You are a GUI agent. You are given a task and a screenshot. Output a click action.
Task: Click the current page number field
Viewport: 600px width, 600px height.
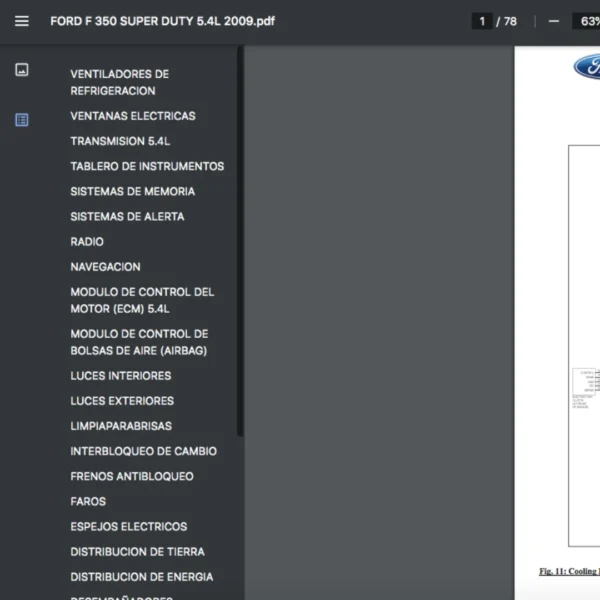[482, 21]
